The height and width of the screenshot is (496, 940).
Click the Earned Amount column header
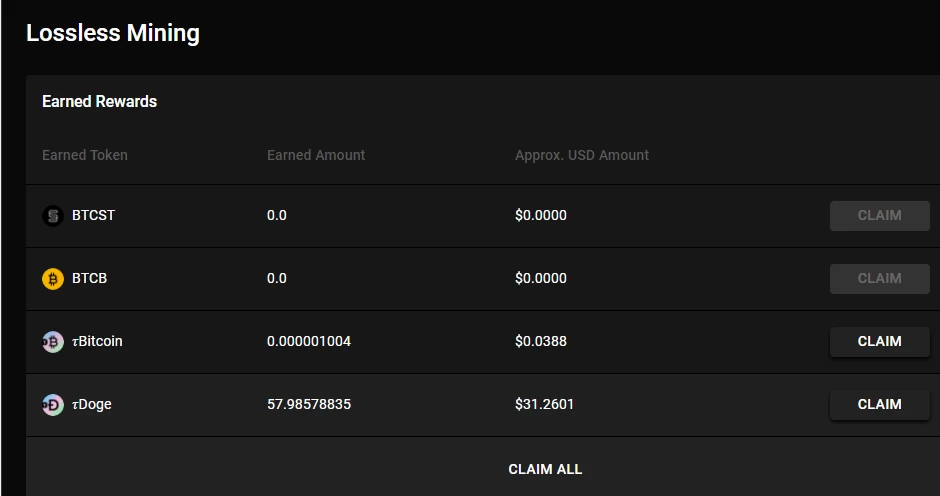click(x=316, y=155)
